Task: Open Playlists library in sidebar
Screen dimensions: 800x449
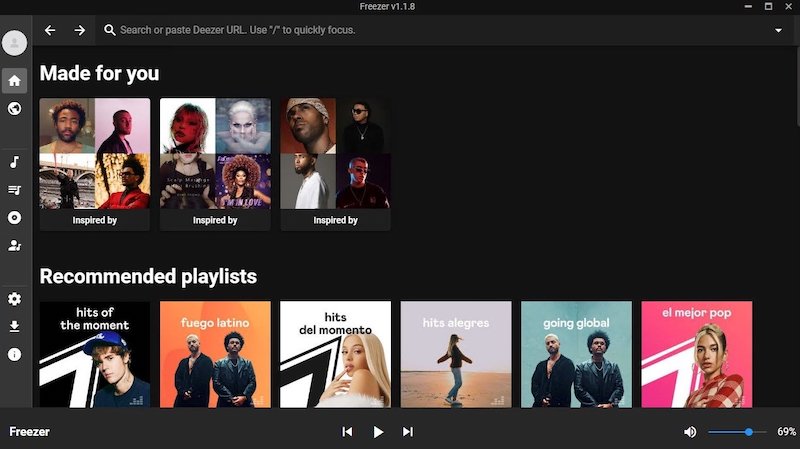Action: 14,190
